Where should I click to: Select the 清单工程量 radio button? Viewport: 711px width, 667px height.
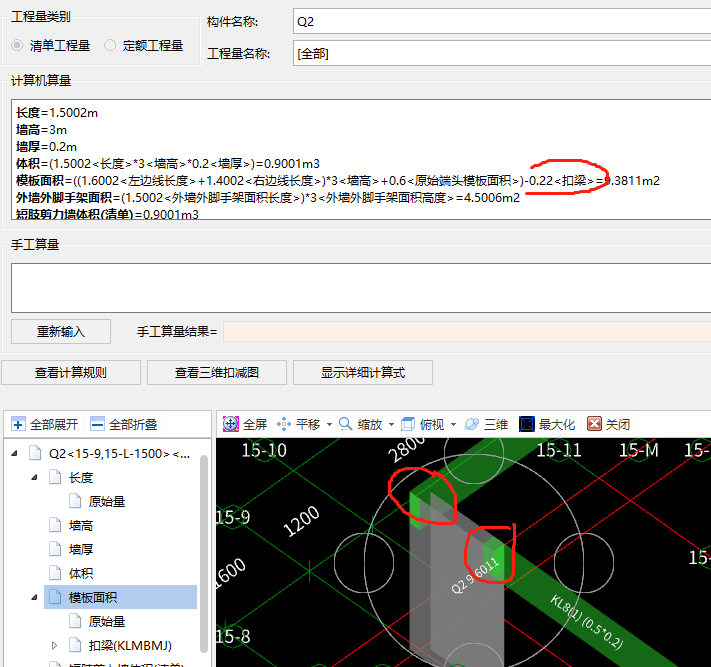pyautogui.click(x=17, y=45)
